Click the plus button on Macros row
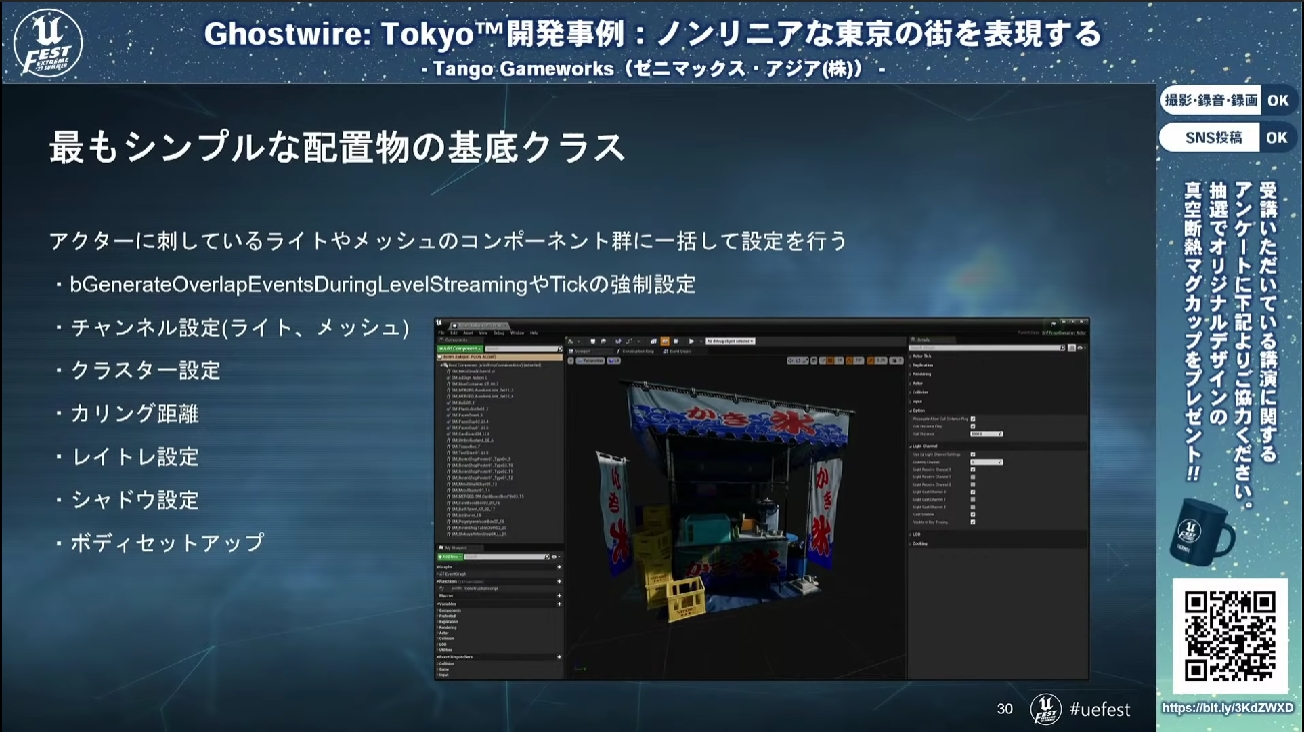 [x=559, y=596]
